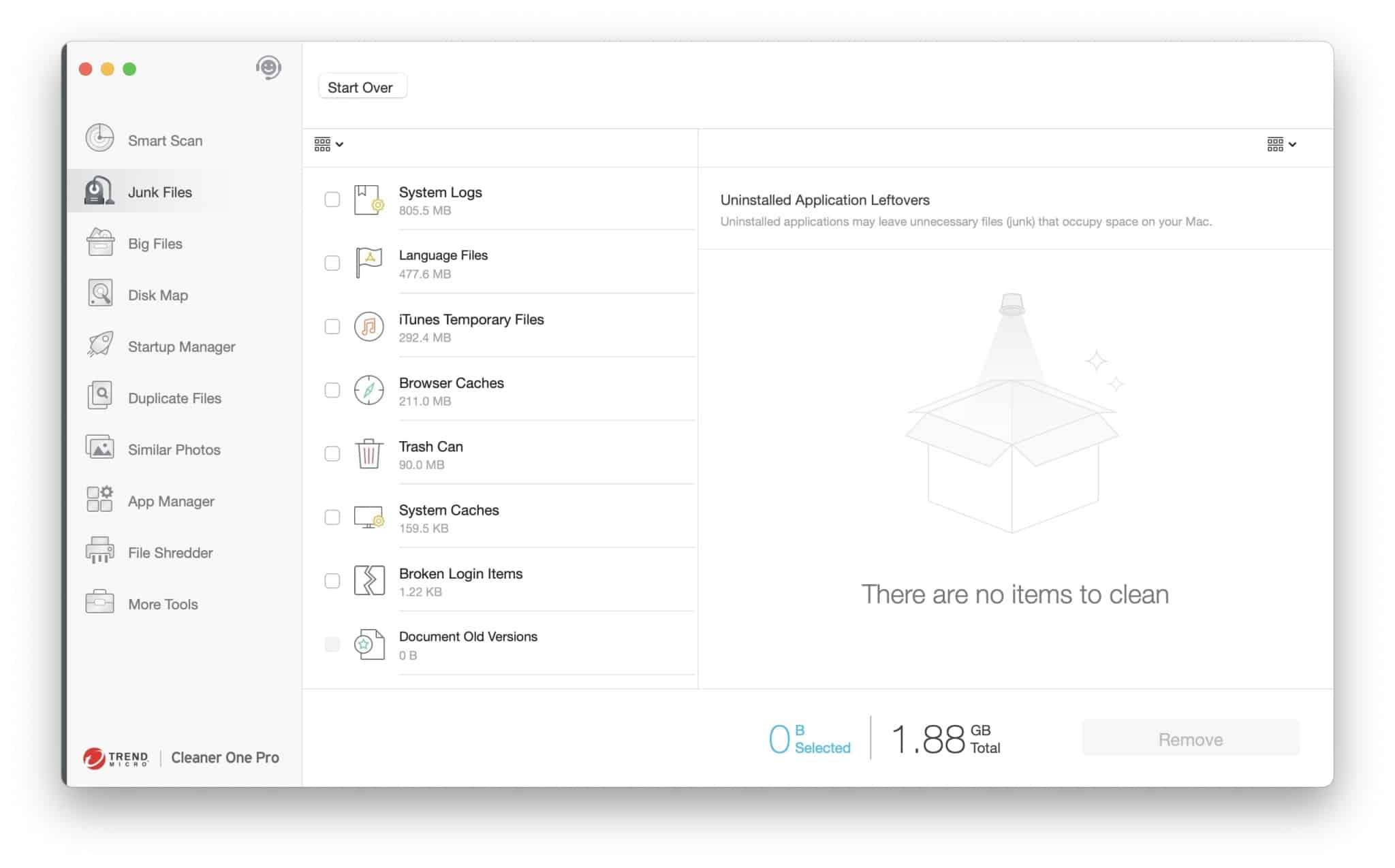Click the empty box illustration

1014,413
